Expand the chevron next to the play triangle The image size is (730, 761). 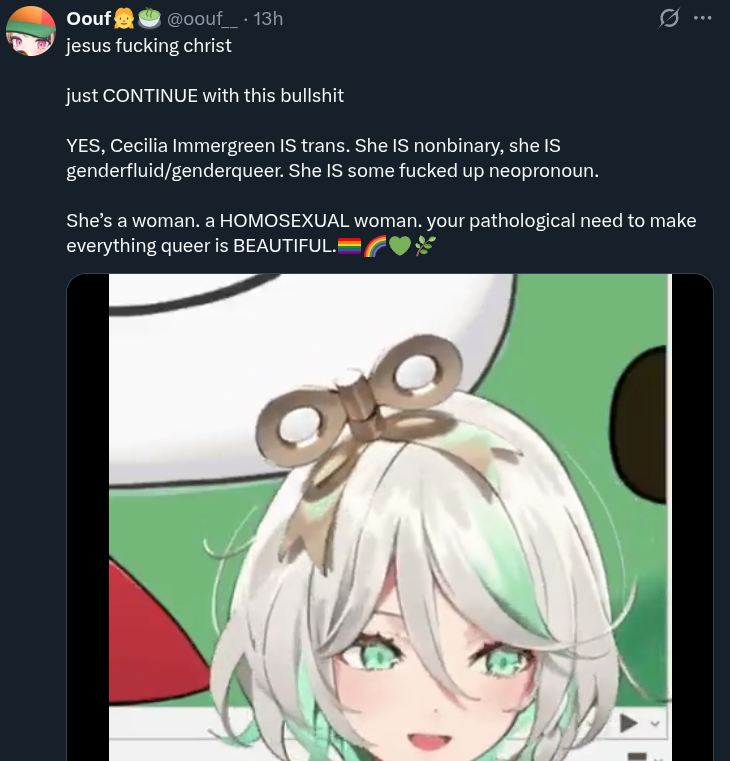(655, 724)
